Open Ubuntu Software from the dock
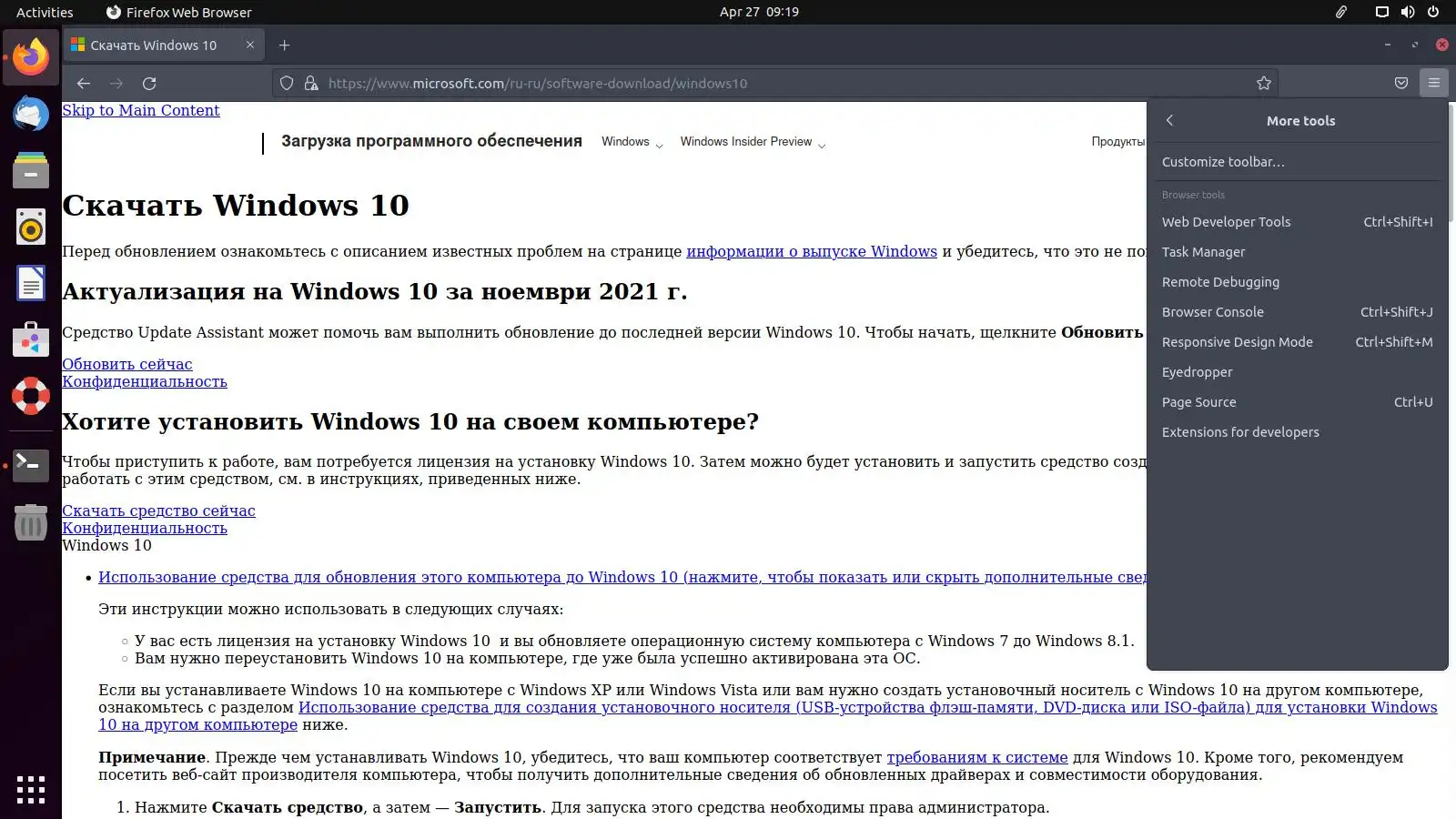Image resolution: width=1456 pixels, height=819 pixels. 31,340
